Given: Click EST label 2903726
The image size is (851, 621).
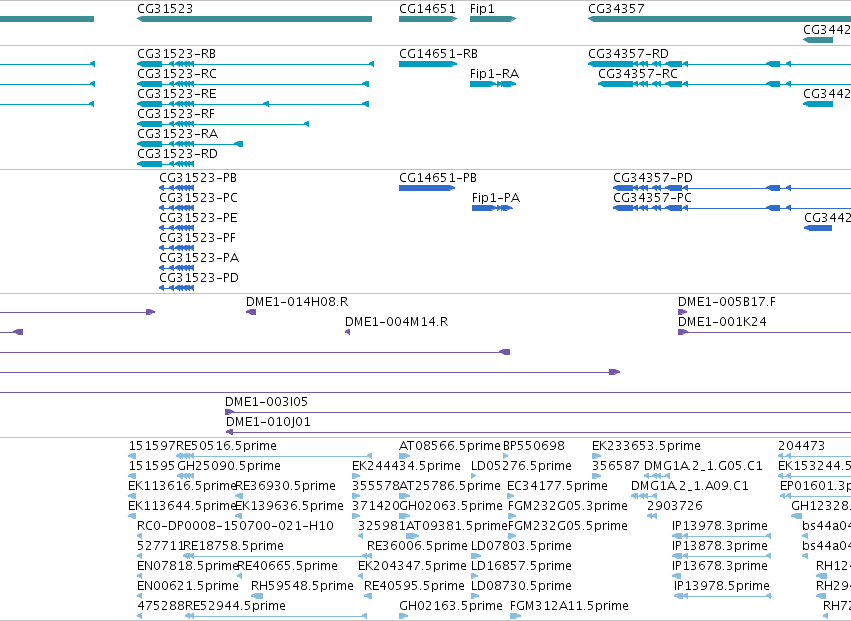Looking at the screenshot, I should 675,506.
